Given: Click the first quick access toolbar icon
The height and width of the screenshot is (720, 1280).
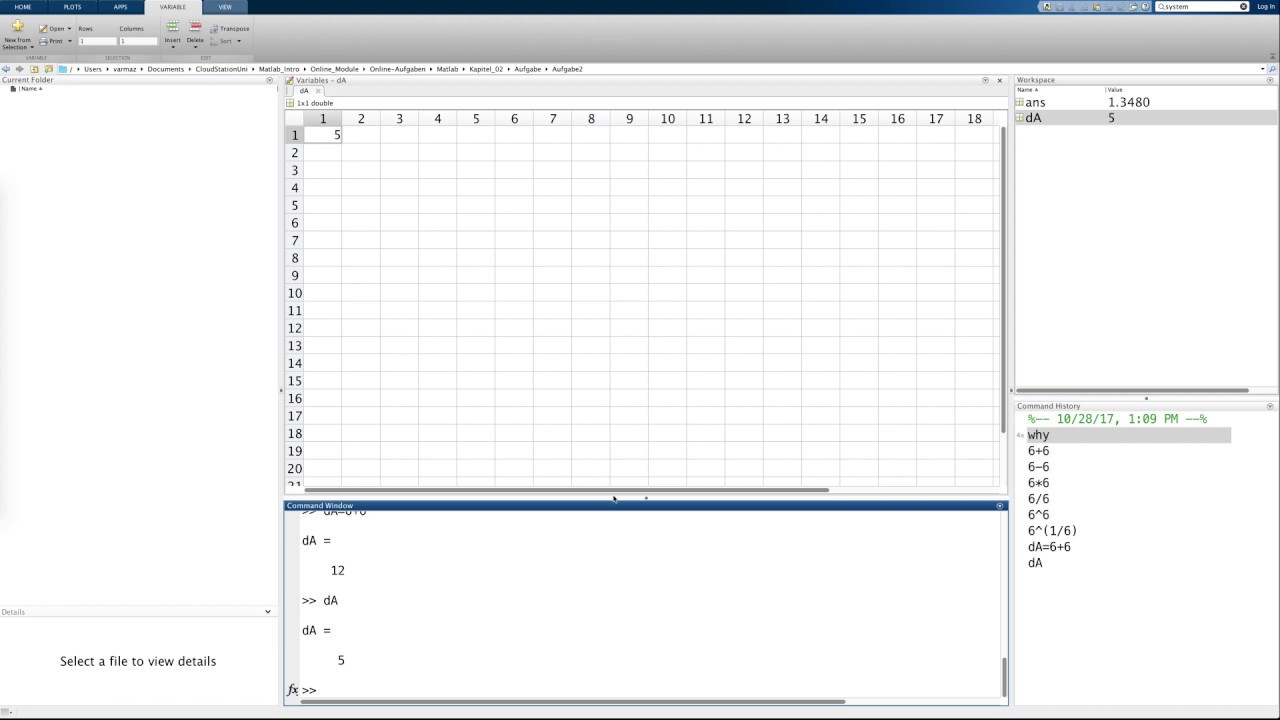Looking at the screenshot, I should tap(1047, 7).
